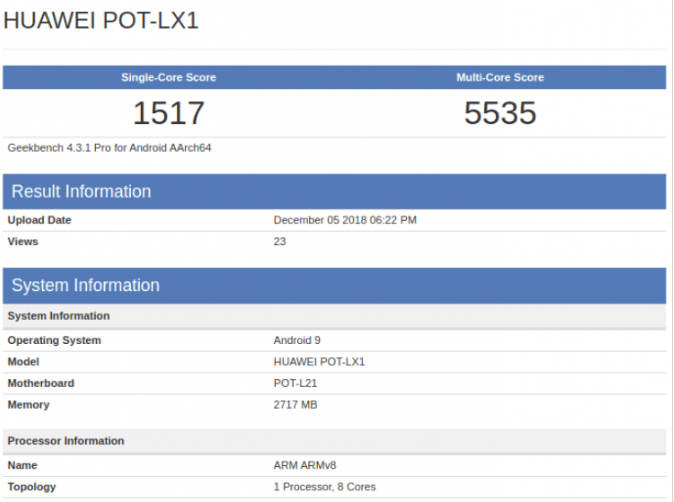The height and width of the screenshot is (502, 674).
Task: Click the ARM ARMv8 processor name
Action: 304,465
